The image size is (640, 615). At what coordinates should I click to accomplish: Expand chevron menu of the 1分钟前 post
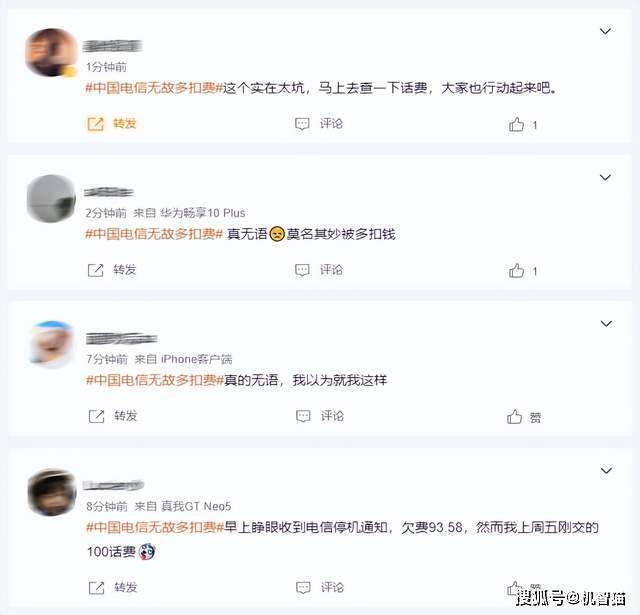[x=605, y=31]
